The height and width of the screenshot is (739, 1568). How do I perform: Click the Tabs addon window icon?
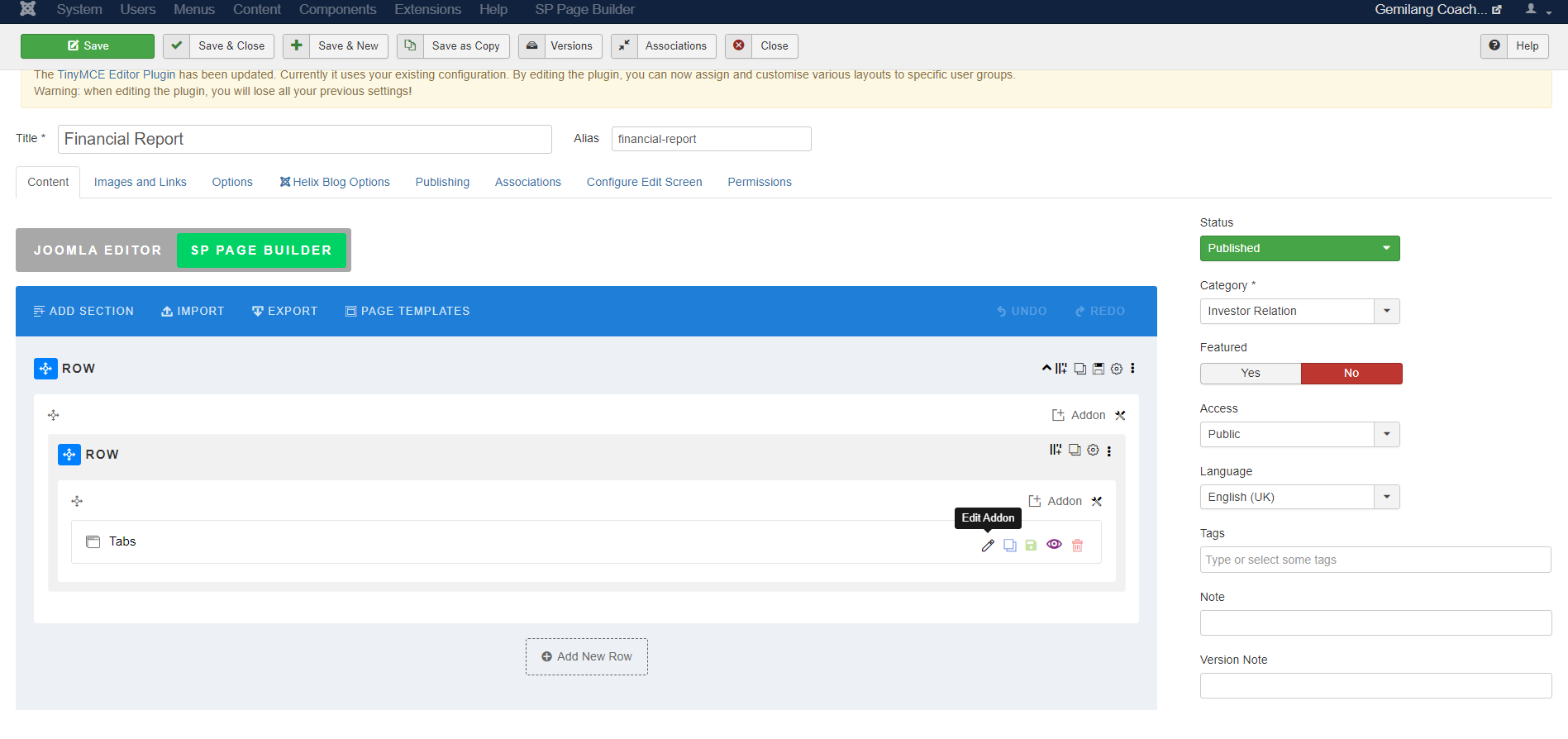93,541
